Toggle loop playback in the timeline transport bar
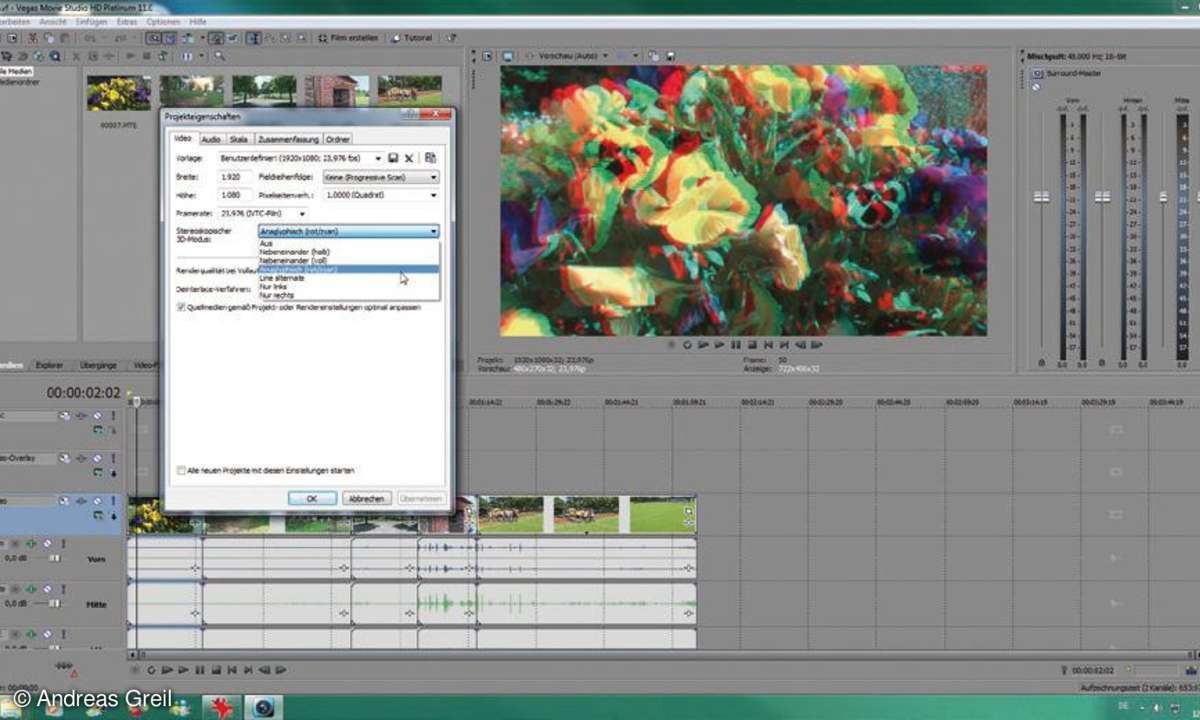The image size is (1200, 720). point(152,670)
